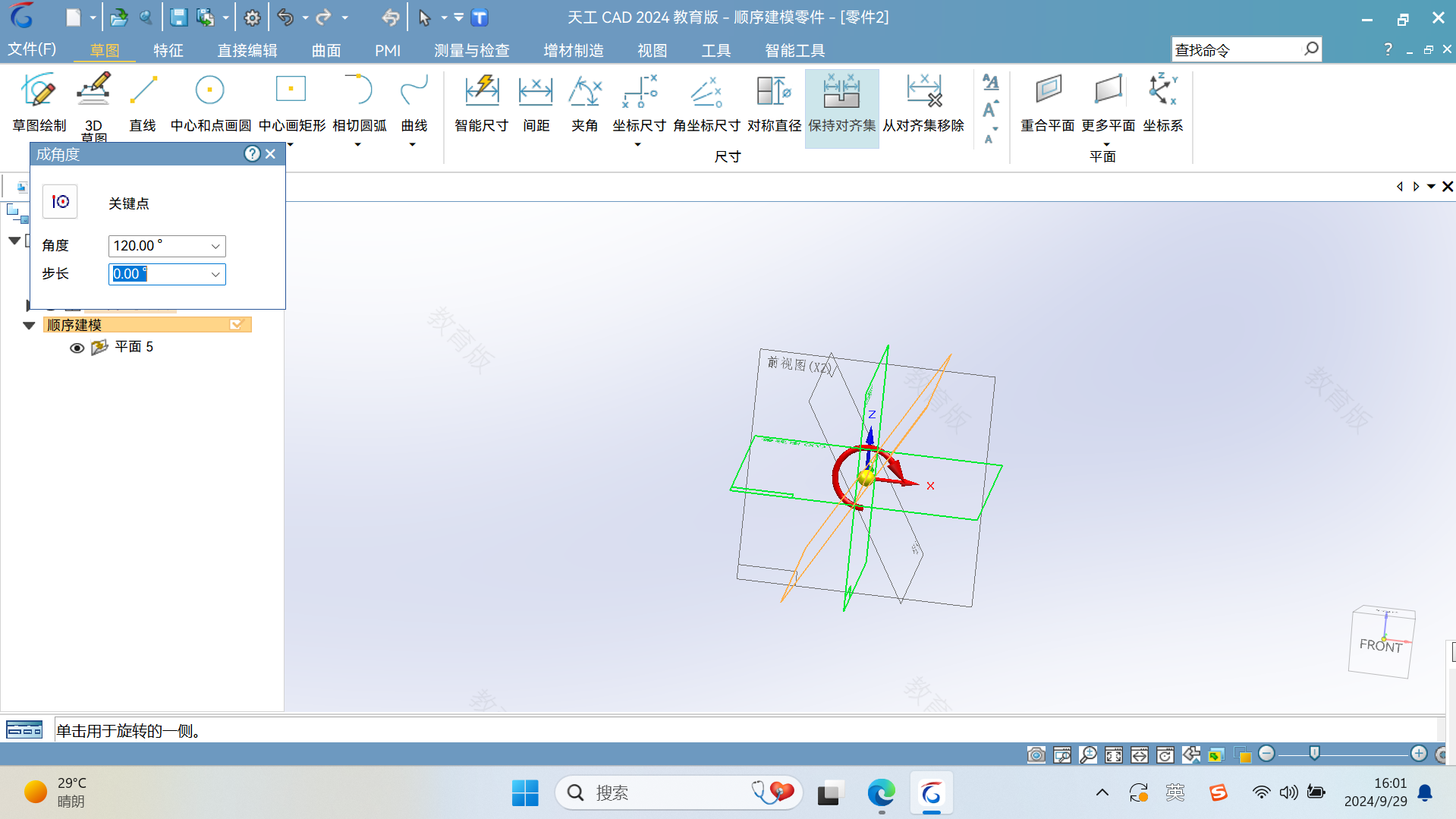Open the 增材制造 tab
Viewport: 1456px width, 819px height.
coord(574,50)
